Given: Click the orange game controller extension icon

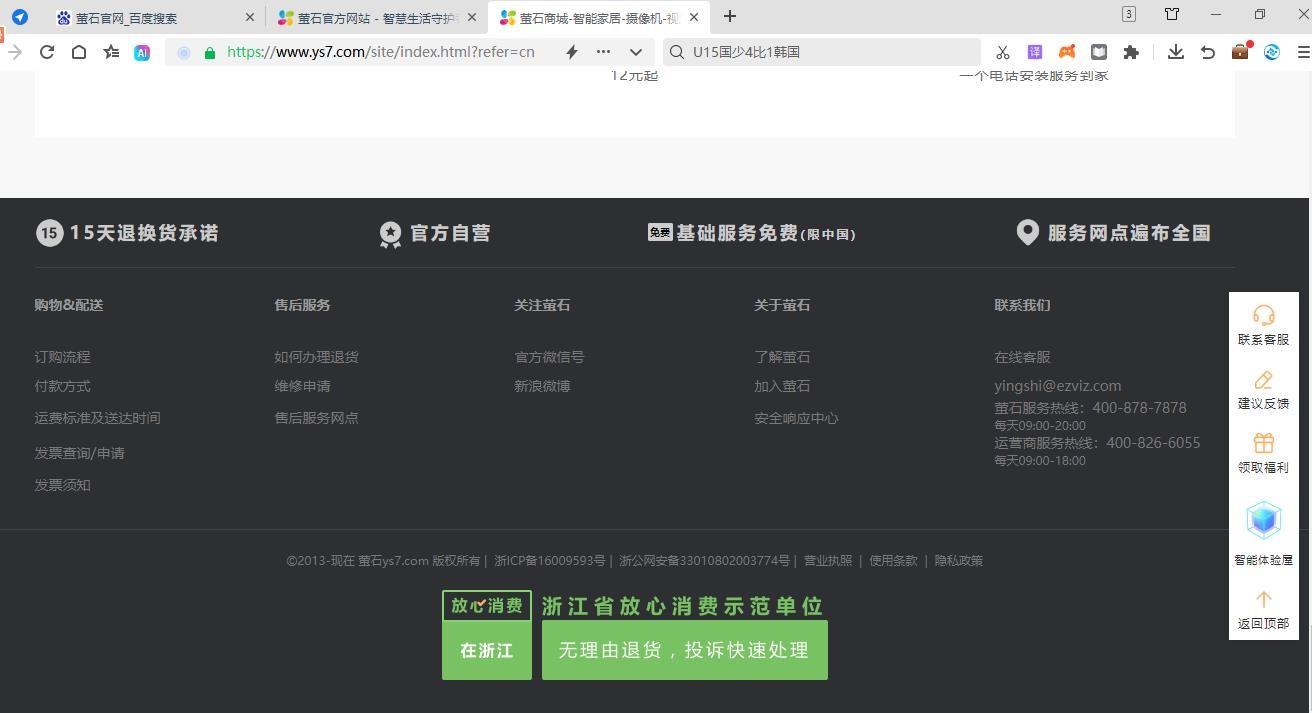Looking at the screenshot, I should pyautogui.click(x=1067, y=52).
